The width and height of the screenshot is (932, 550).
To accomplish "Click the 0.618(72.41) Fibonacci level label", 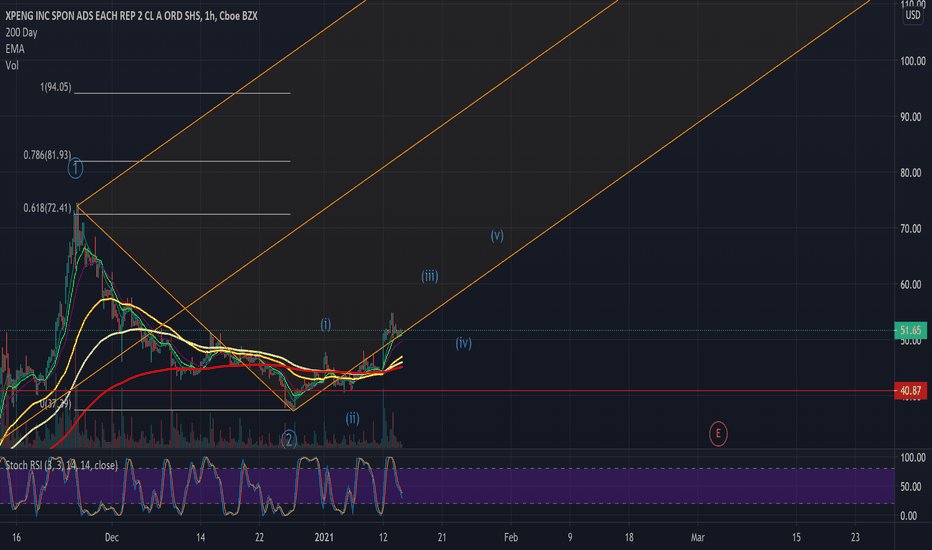I will coord(47,208).
